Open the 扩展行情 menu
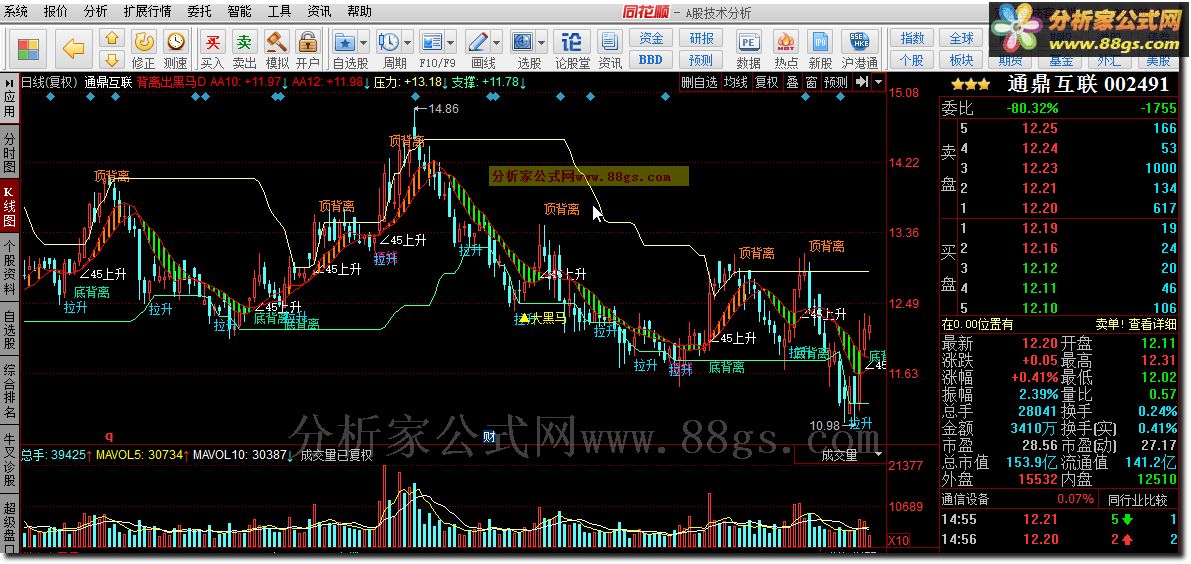 coord(147,11)
